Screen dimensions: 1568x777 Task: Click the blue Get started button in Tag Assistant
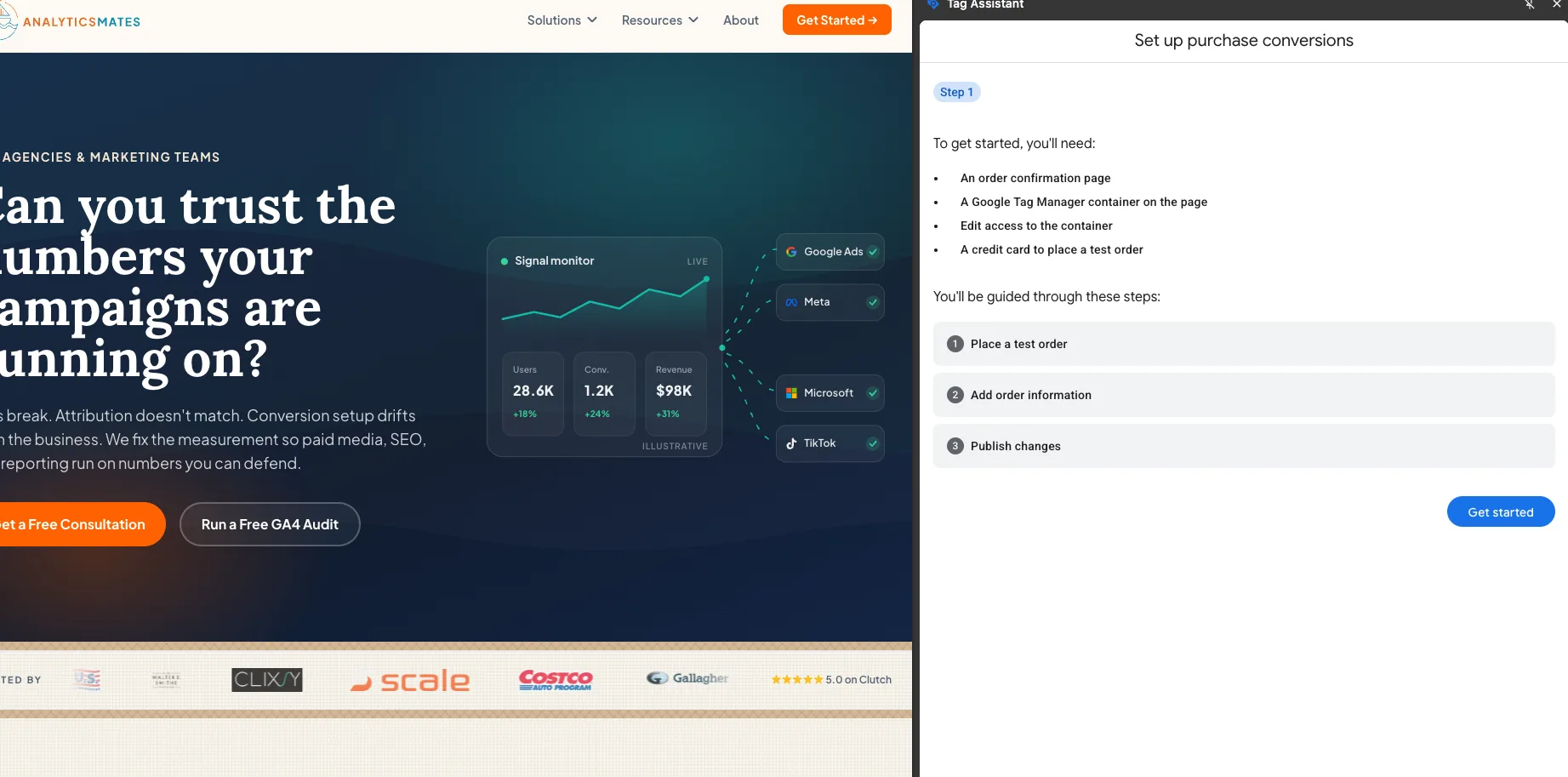click(1501, 511)
